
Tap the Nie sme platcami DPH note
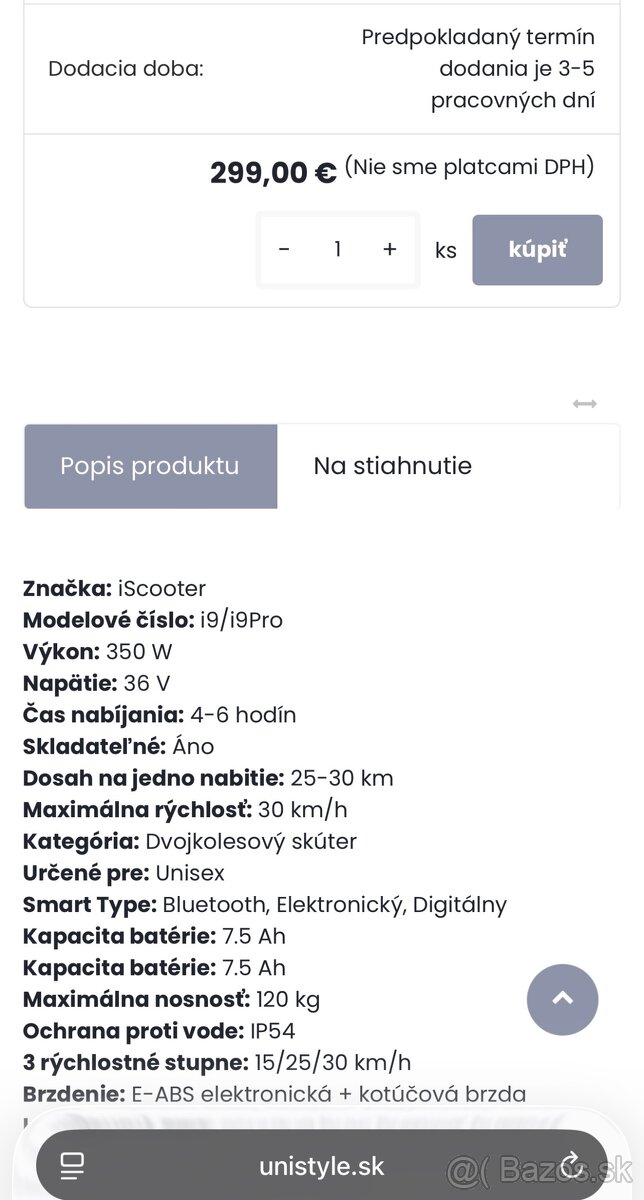(x=469, y=167)
